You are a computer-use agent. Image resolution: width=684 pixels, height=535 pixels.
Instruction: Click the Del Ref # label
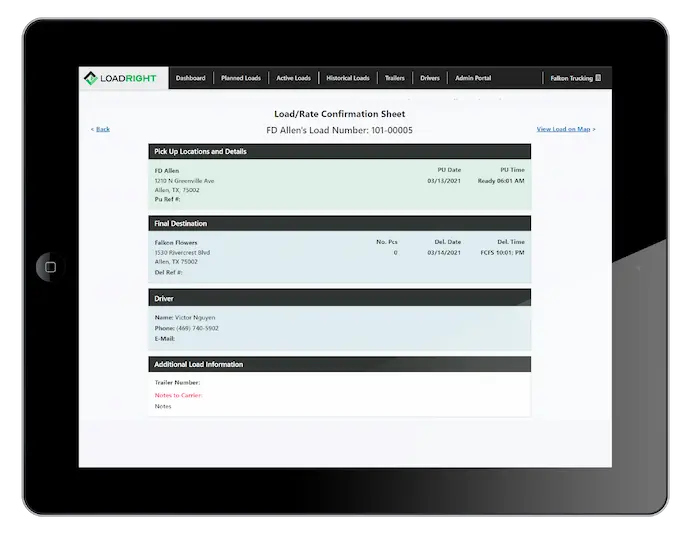pos(168,272)
